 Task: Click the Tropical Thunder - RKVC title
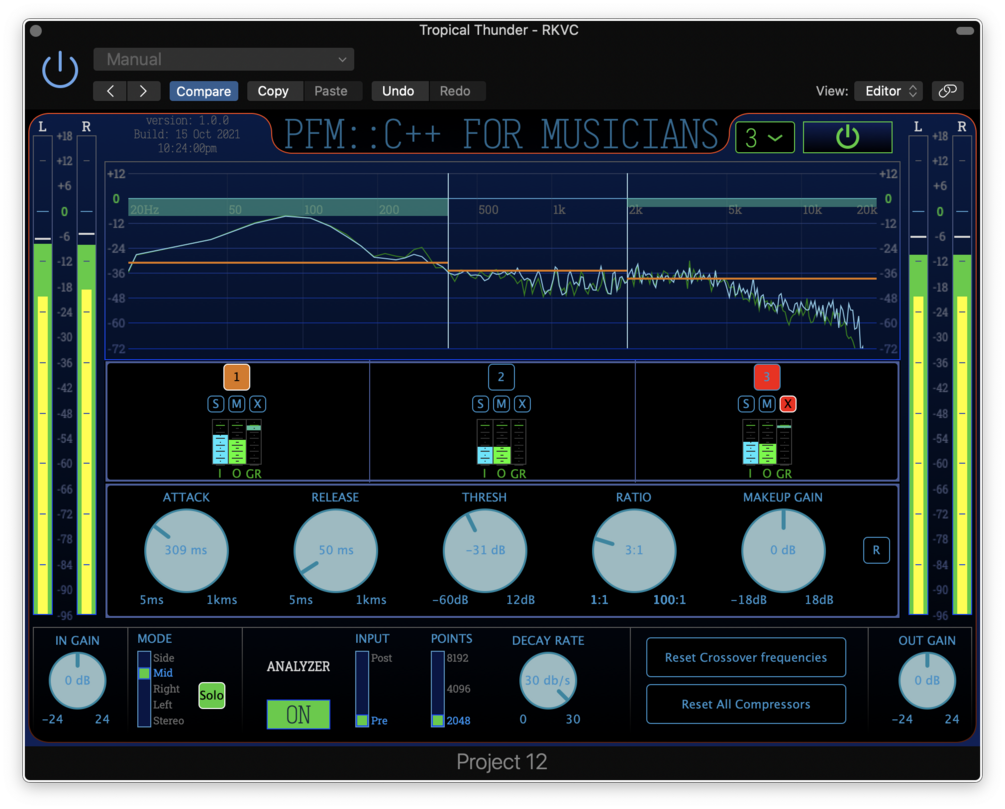pyautogui.click(x=499, y=29)
